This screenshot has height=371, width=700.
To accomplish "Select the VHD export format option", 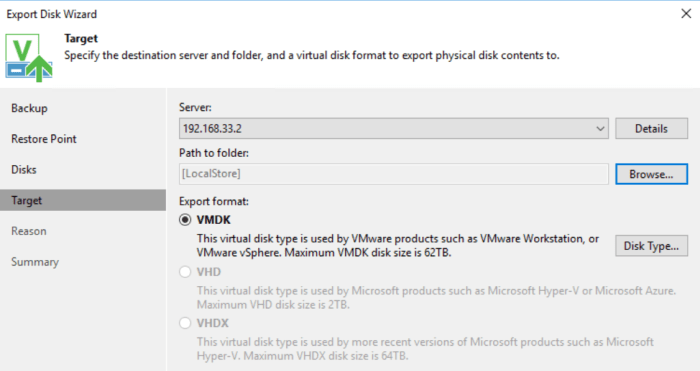I will coord(185,272).
